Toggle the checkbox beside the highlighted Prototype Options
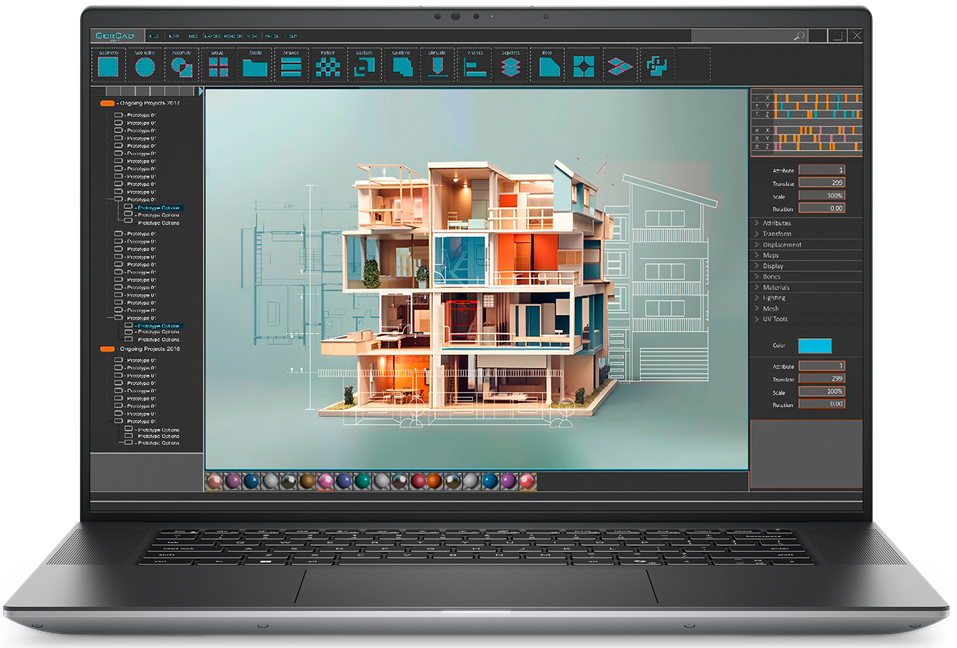 [x=129, y=208]
